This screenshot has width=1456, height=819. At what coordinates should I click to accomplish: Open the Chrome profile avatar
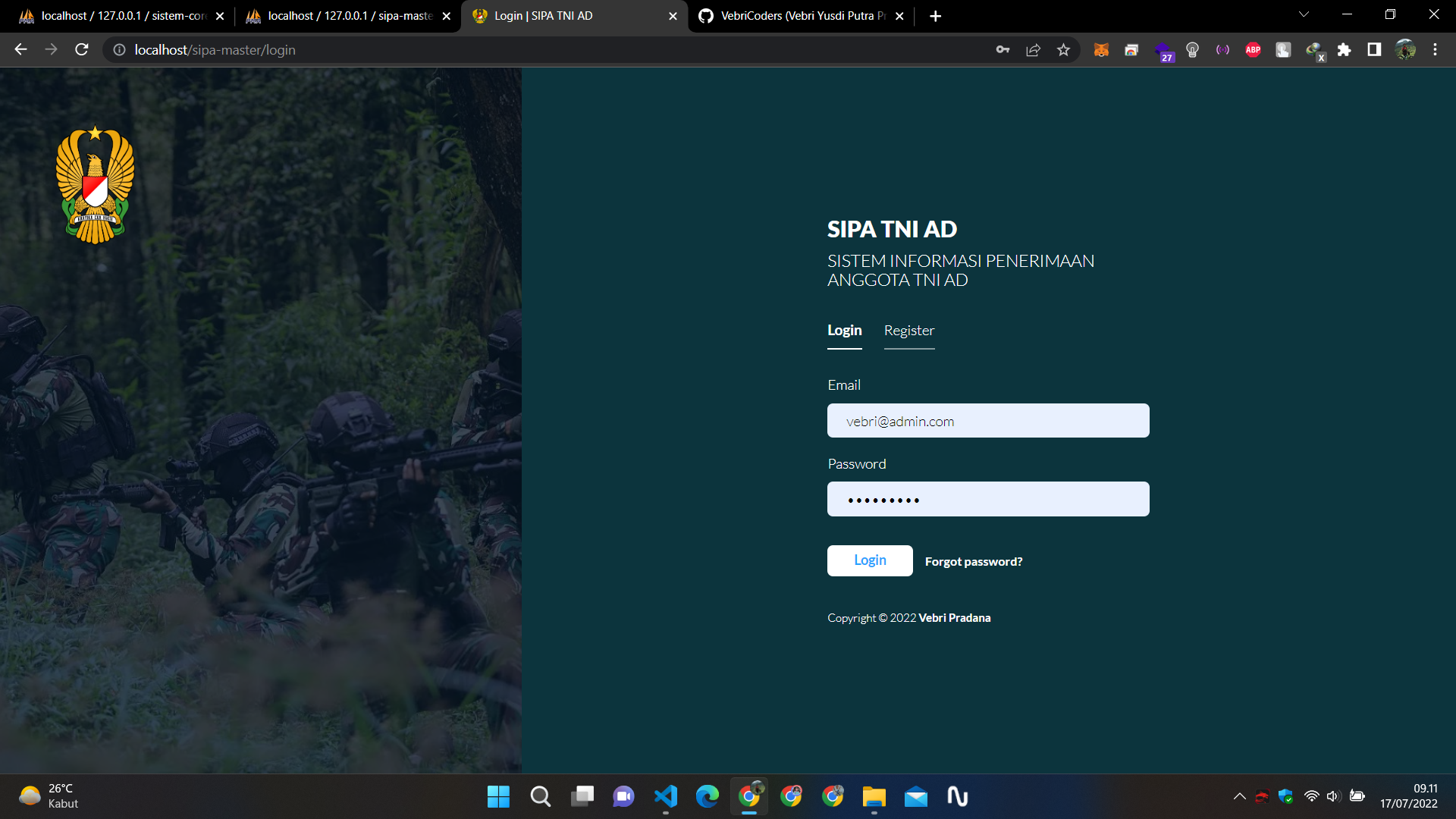tap(1405, 49)
